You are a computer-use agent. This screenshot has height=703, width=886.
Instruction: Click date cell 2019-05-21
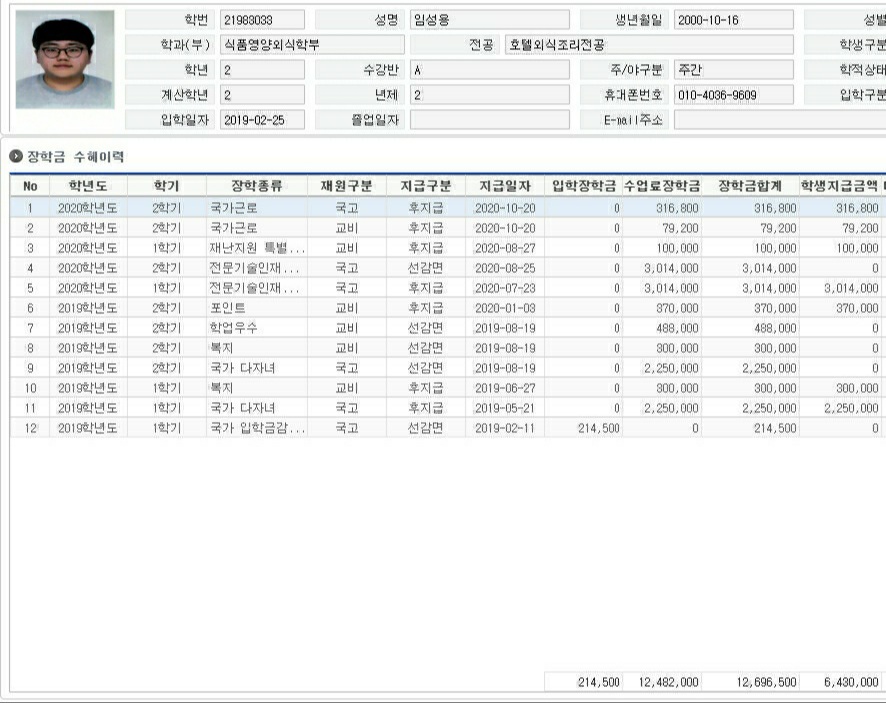pos(505,408)
